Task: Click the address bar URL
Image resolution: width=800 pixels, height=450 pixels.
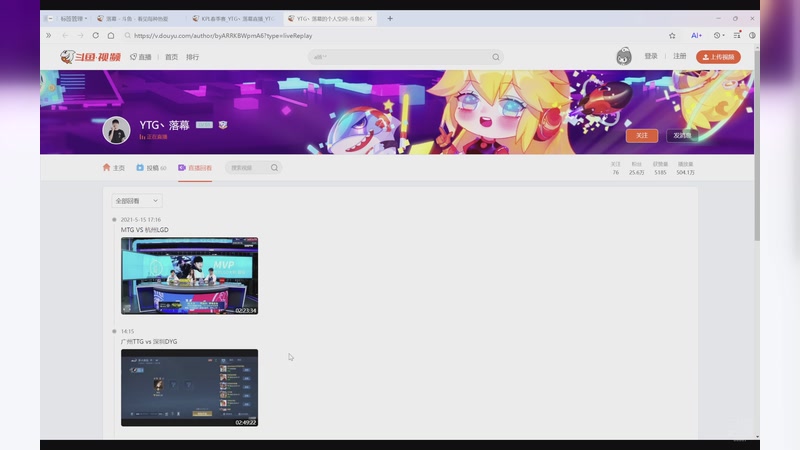Action: pos(223,36)
